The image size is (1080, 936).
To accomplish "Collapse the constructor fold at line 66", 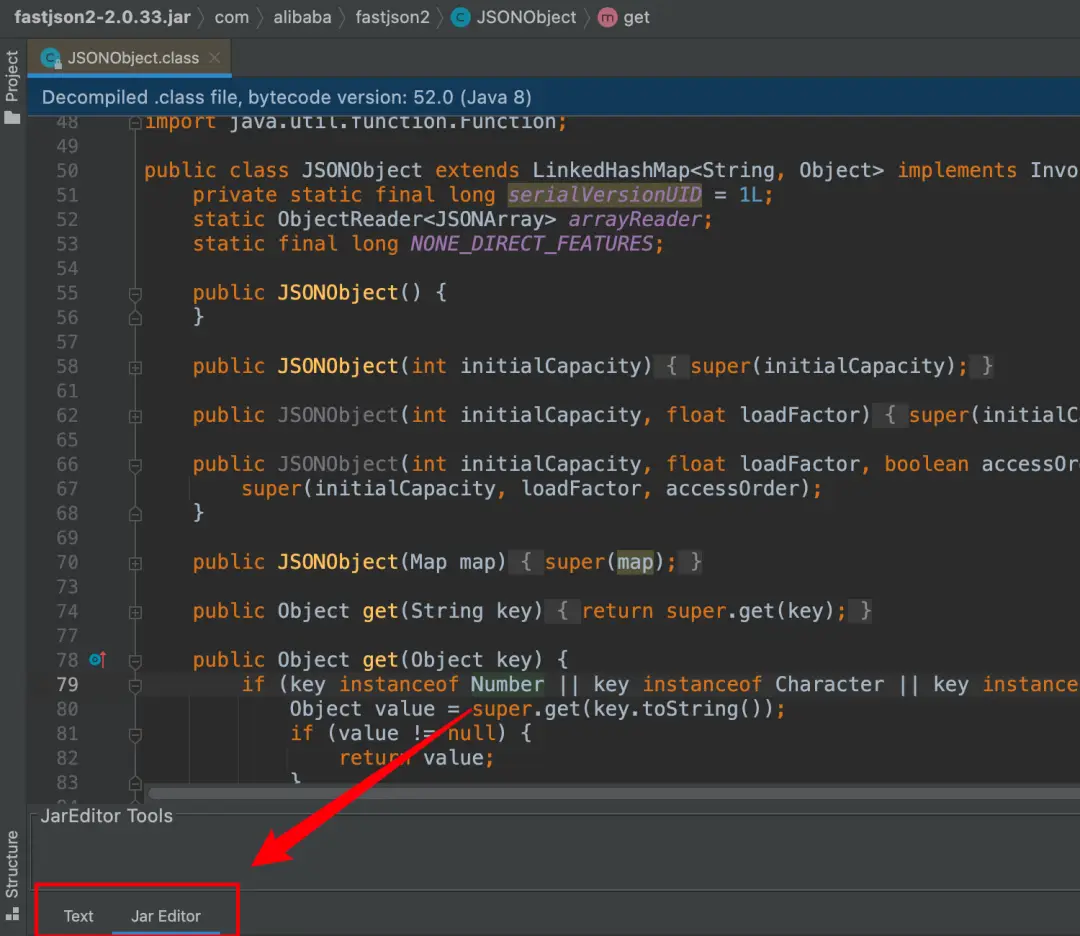I will [135, 466].
